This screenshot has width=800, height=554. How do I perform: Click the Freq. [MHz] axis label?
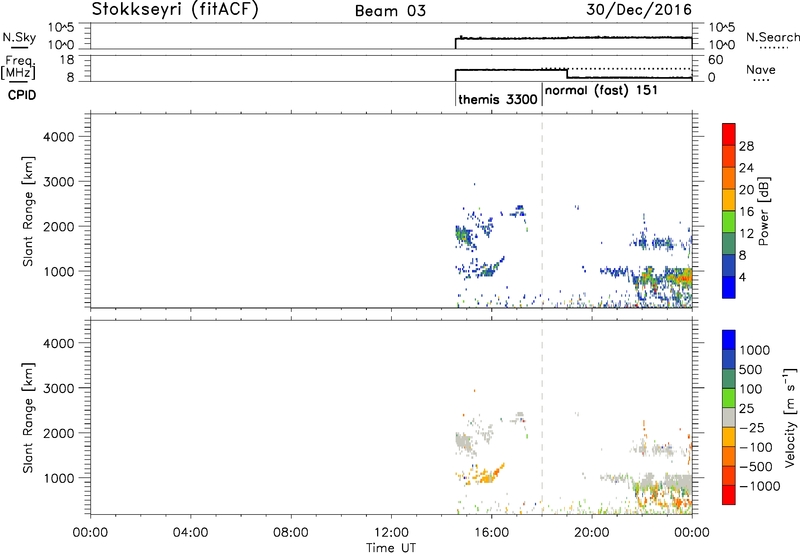point(18,67)
